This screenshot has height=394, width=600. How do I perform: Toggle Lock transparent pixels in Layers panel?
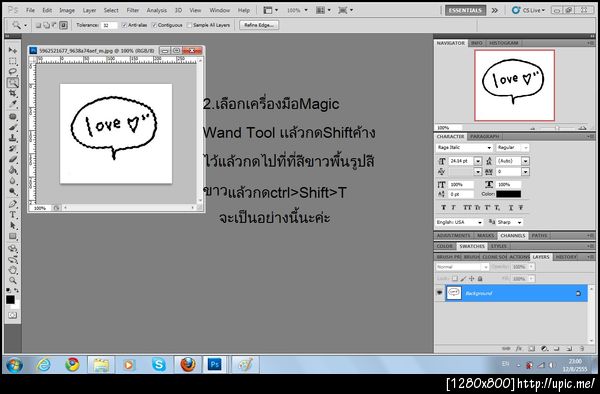[x=455, y=279]
